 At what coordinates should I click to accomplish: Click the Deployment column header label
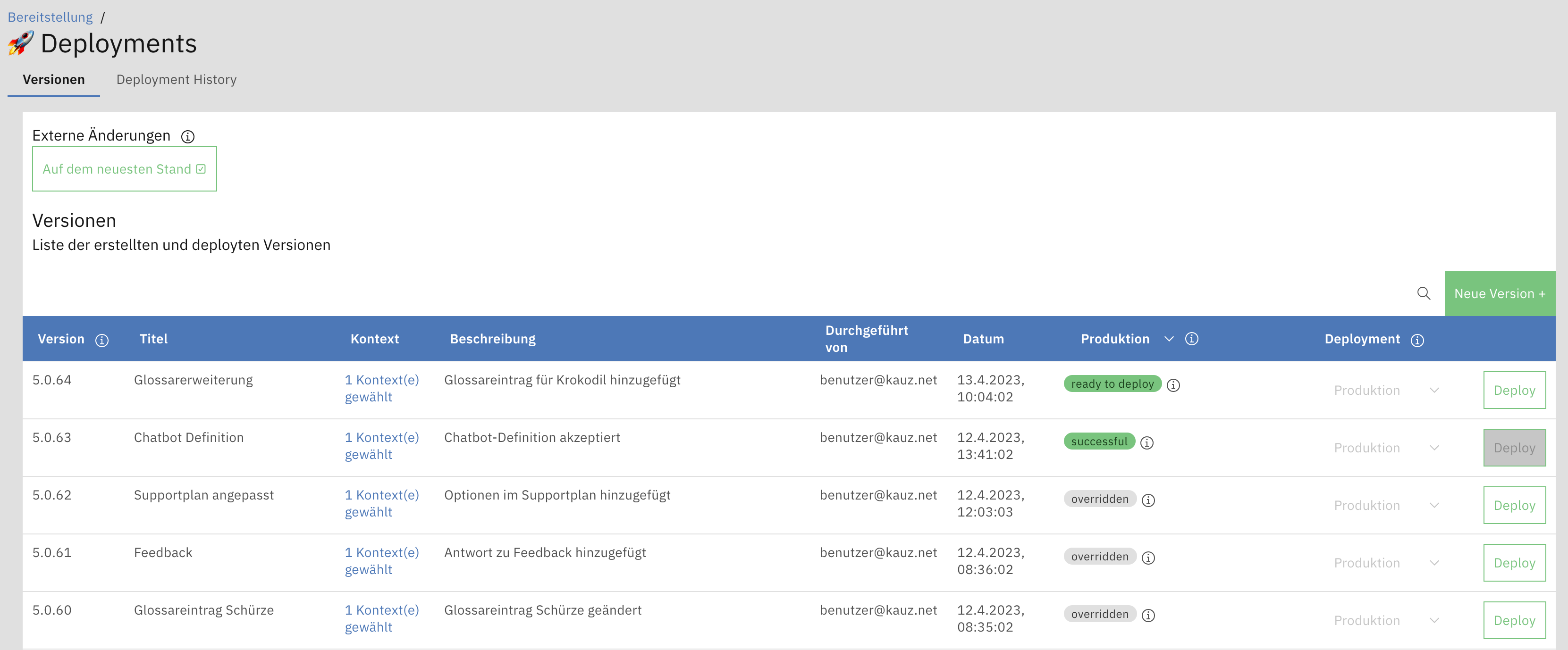1362,339
